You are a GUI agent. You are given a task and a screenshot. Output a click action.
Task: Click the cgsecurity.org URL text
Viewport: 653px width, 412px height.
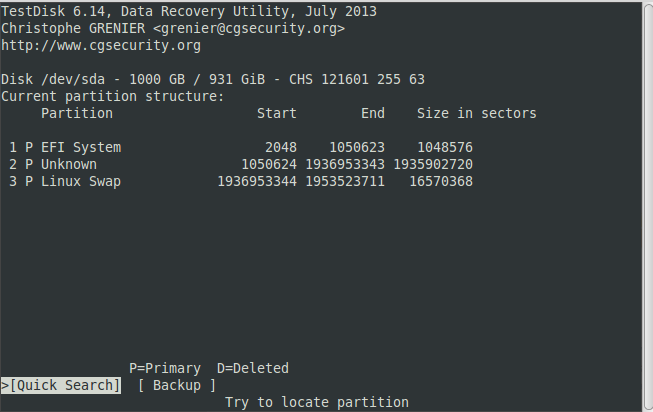(x=101, y=45)
